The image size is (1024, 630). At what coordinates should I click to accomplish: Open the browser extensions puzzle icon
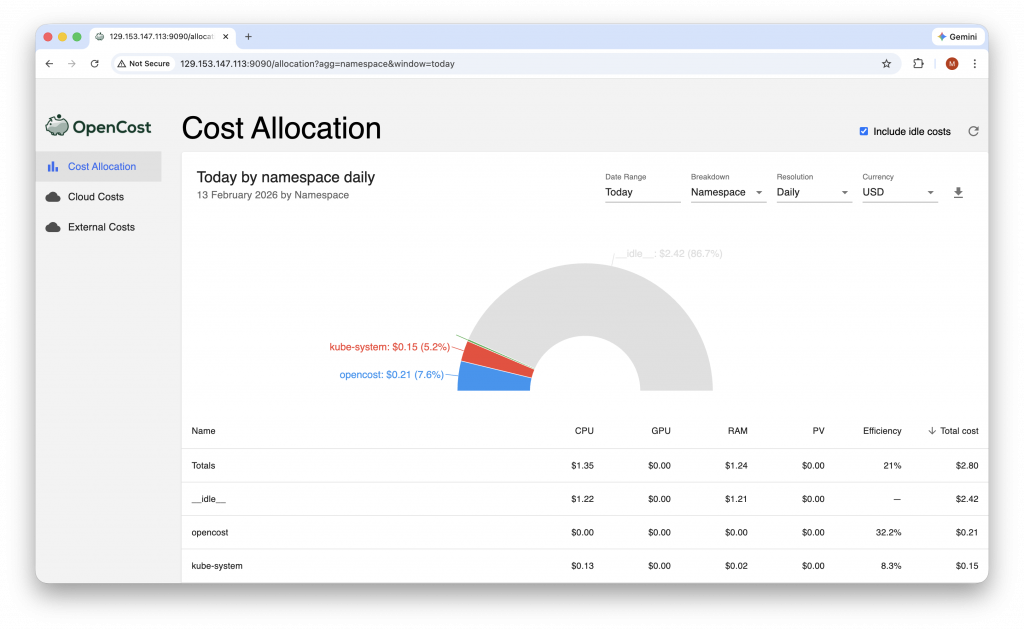coord(918,63)
